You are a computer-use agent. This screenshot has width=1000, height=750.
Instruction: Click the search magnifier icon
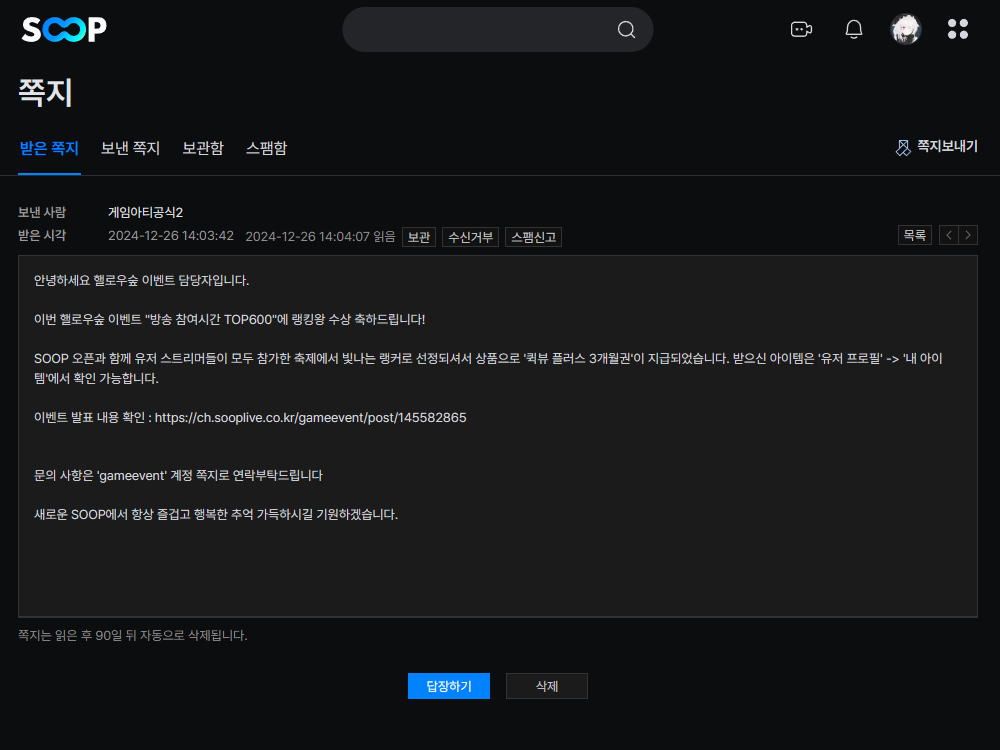(626, 29)
